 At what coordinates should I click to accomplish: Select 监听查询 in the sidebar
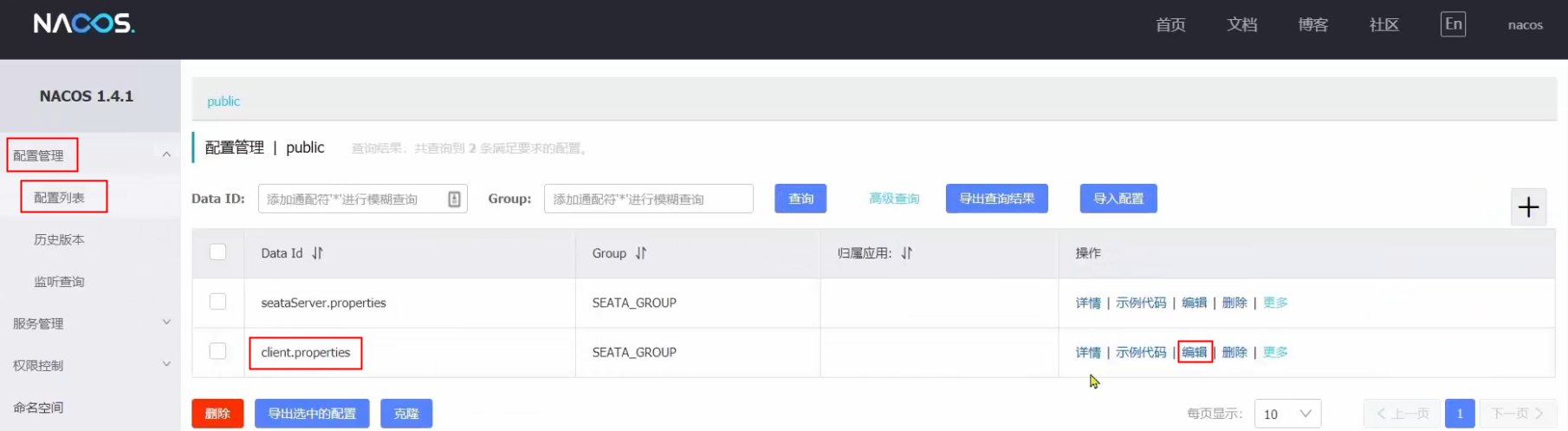(59, 282)
